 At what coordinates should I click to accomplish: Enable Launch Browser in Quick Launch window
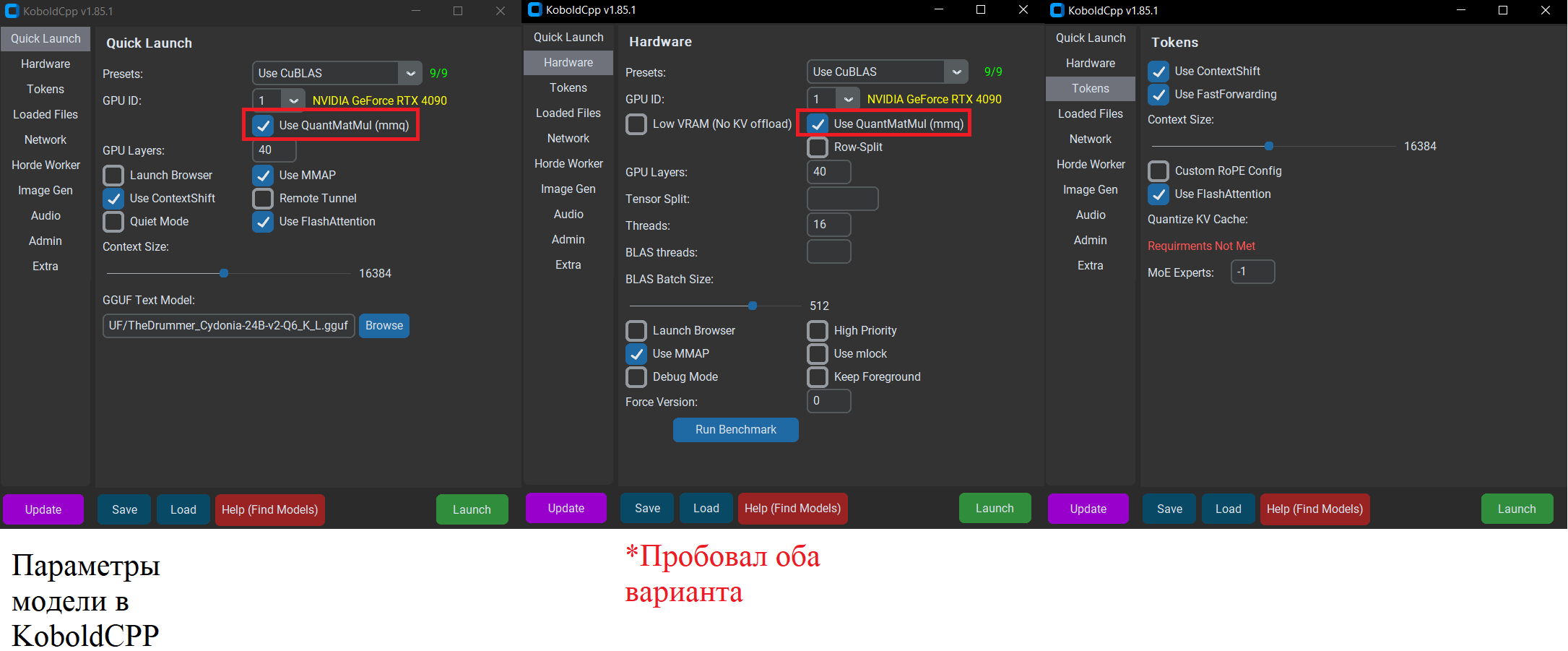pyautogui.click(x=113, y=176)
